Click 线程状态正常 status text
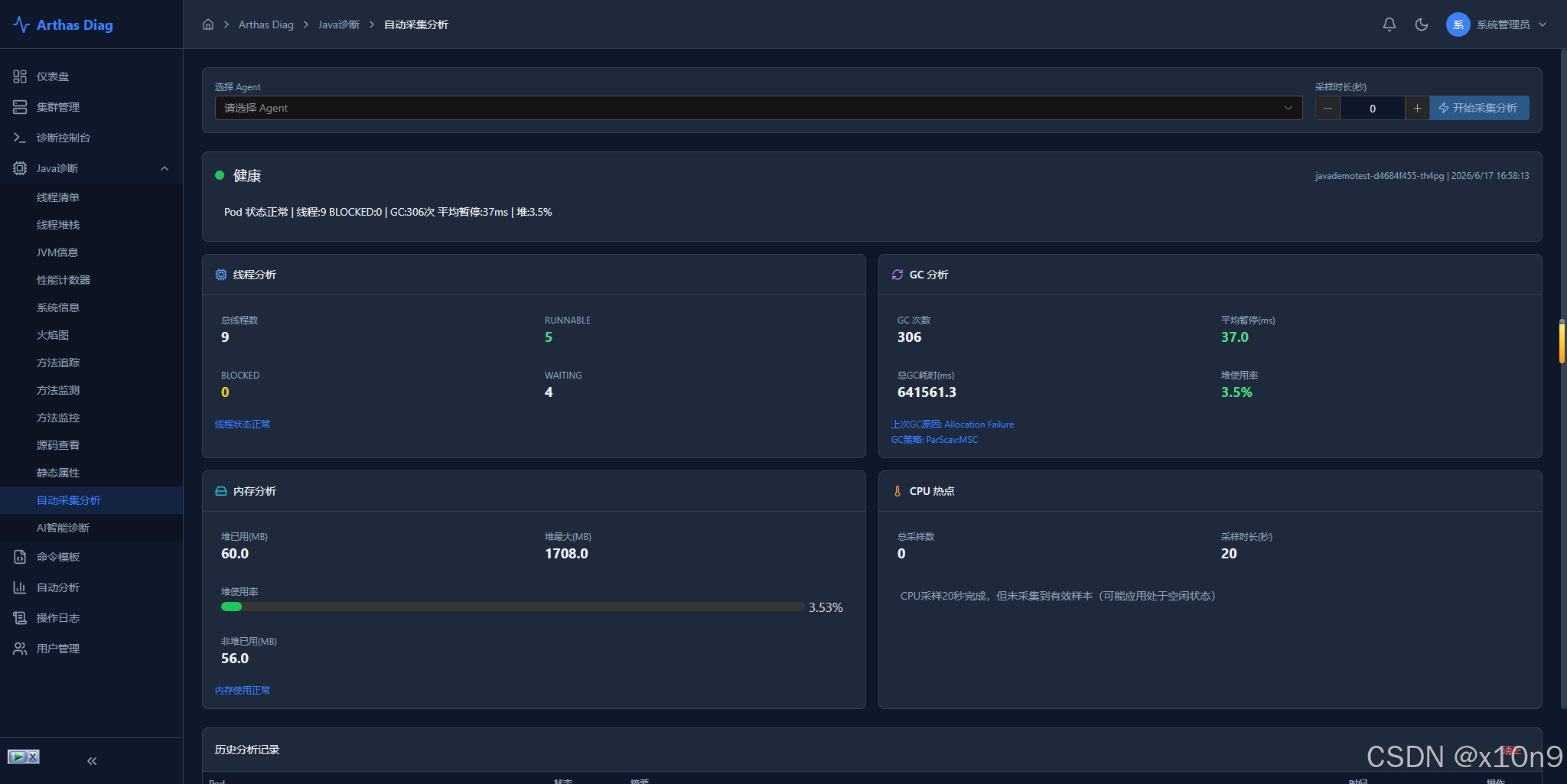 (x=243, y=425)
